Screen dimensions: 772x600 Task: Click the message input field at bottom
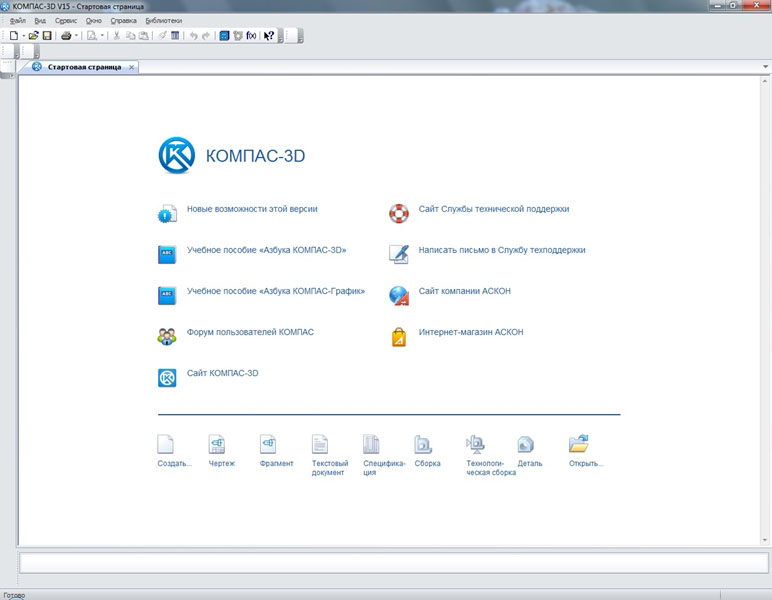393,563
